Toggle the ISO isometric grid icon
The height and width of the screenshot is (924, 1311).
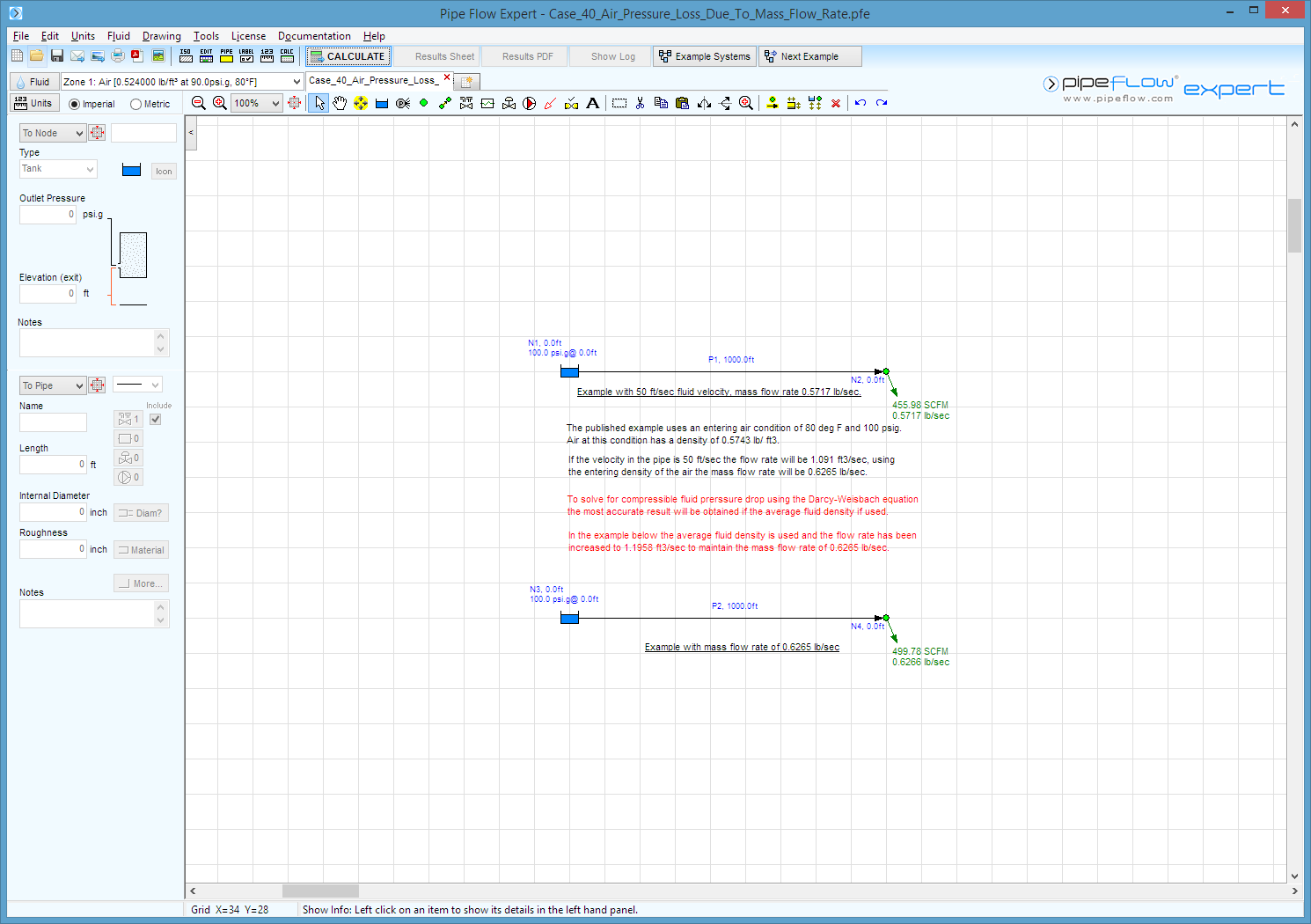tap(186, 56)
